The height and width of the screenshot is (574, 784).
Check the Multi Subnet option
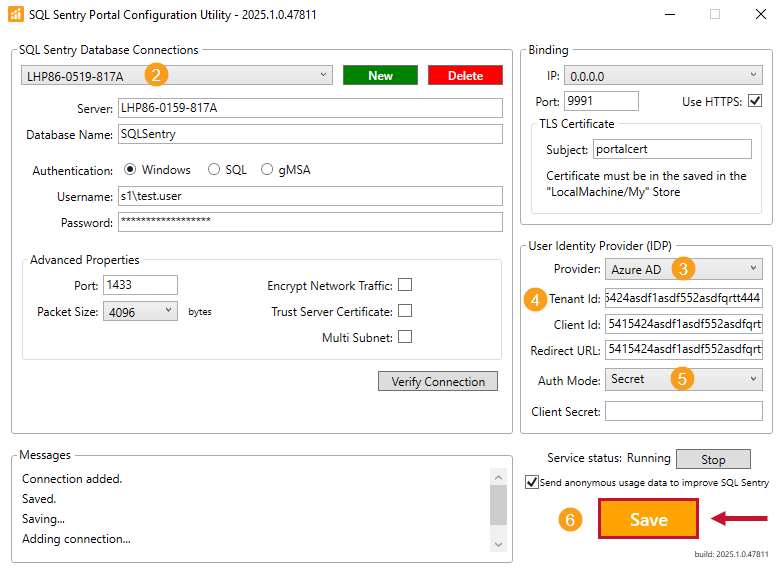coord(405,337)
